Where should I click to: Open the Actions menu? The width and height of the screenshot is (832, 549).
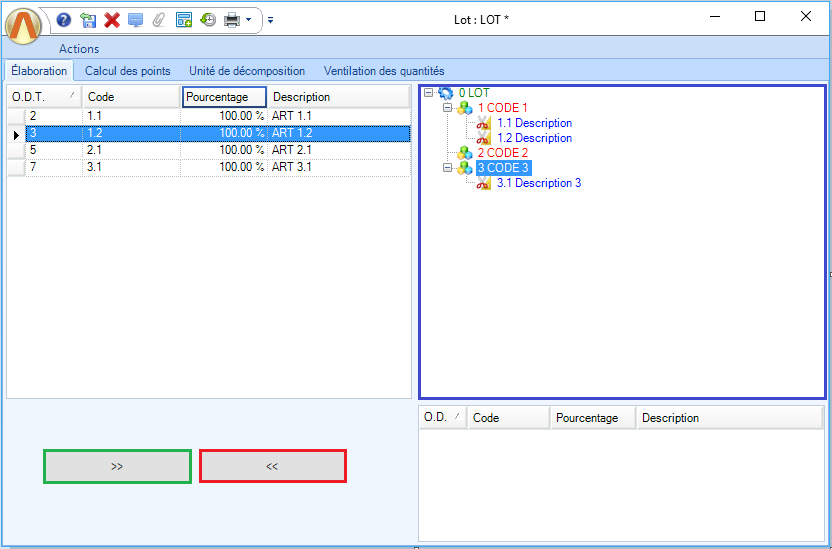[79, 49]
